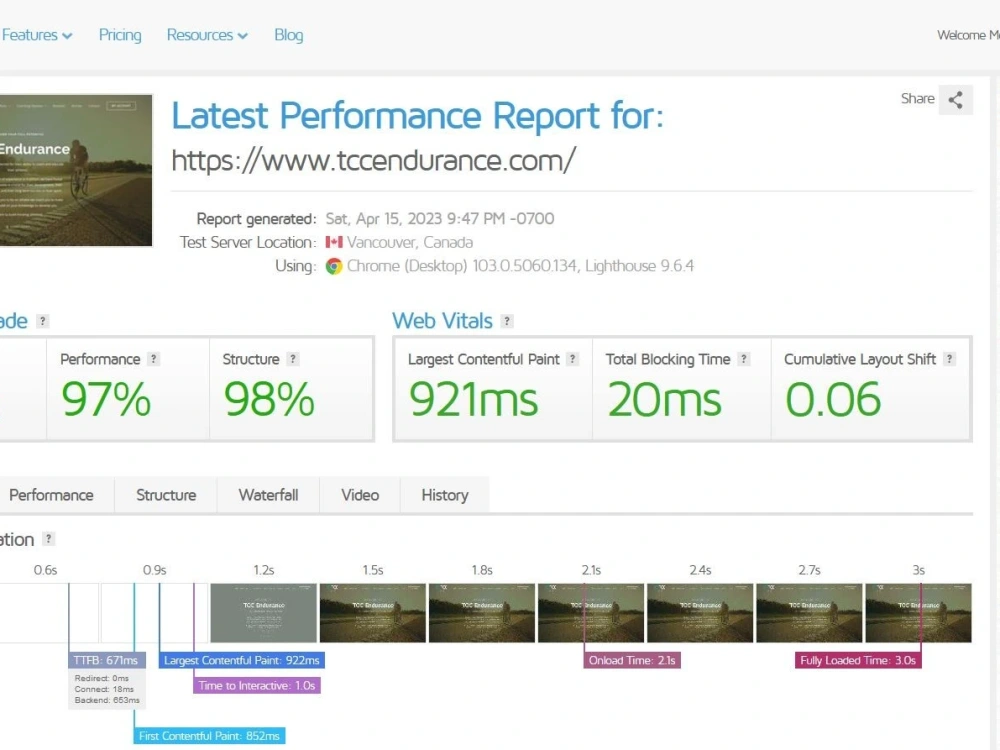Click the Chrome browser icon
Viewport: 1000px width, 750px height.
coord(334,266)
